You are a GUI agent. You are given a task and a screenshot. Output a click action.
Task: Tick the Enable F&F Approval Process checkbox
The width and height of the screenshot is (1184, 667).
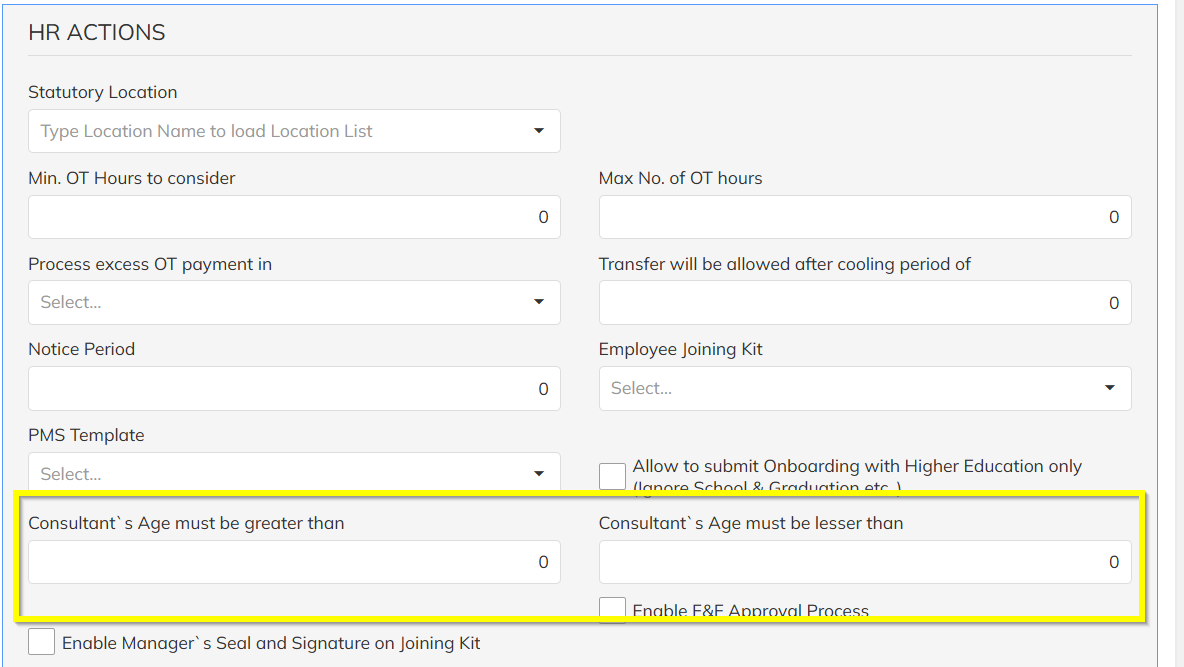click(x=612, y=608)
